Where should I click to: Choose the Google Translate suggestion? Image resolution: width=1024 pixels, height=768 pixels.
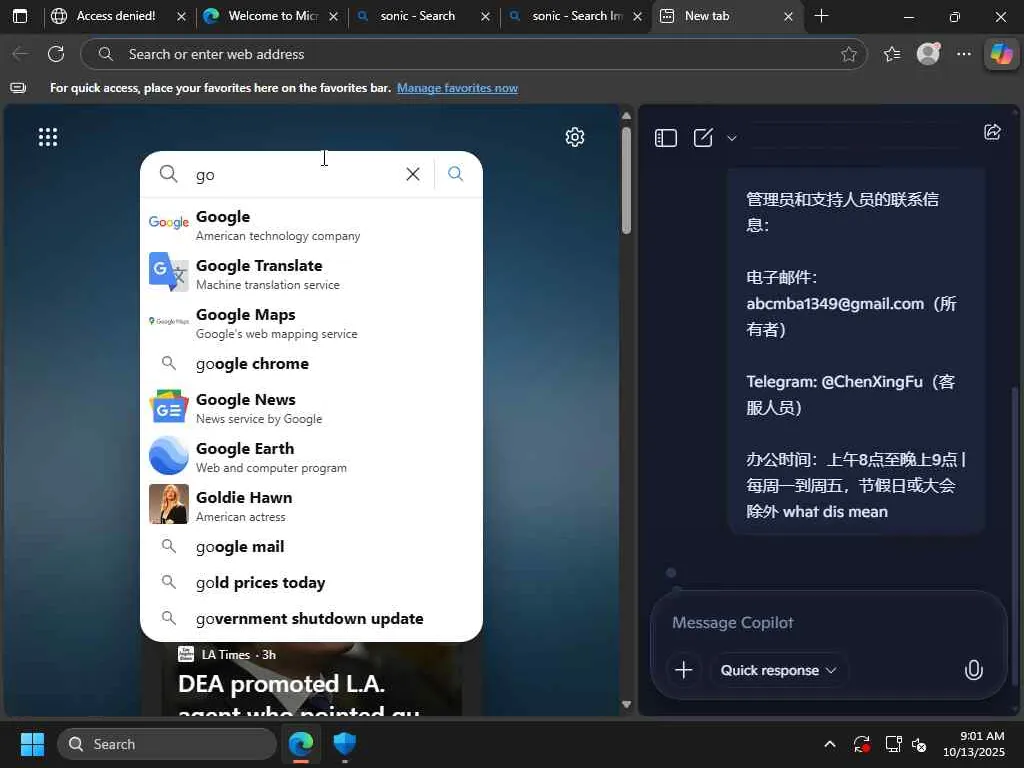312,274
